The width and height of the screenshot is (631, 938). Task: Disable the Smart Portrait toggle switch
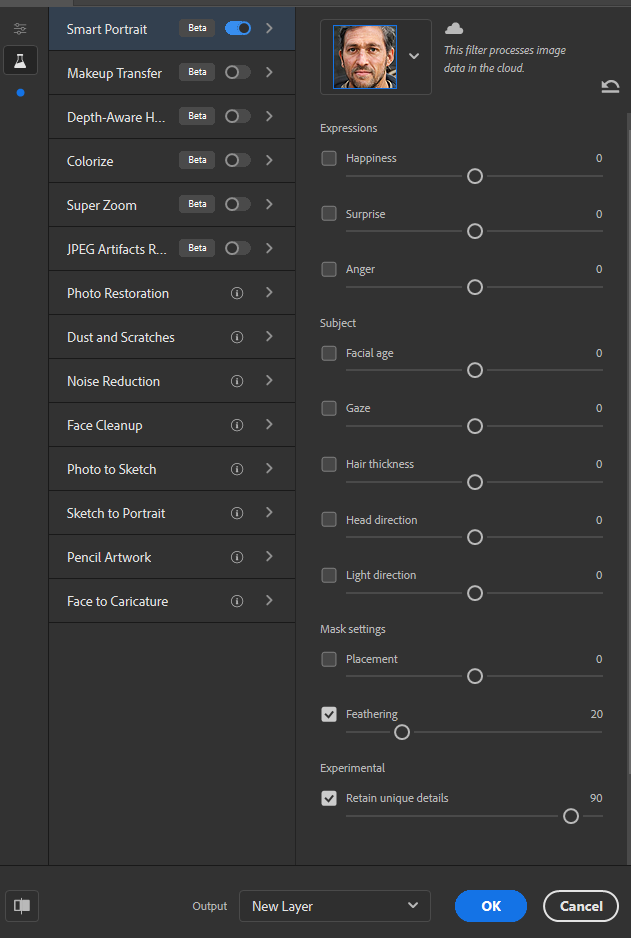coord(238,28)
